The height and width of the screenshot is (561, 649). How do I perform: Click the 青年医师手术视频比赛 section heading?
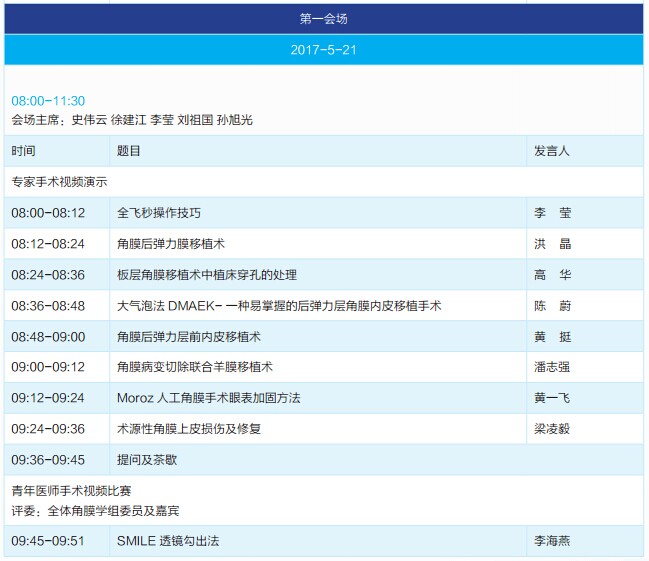click(71, 491)
